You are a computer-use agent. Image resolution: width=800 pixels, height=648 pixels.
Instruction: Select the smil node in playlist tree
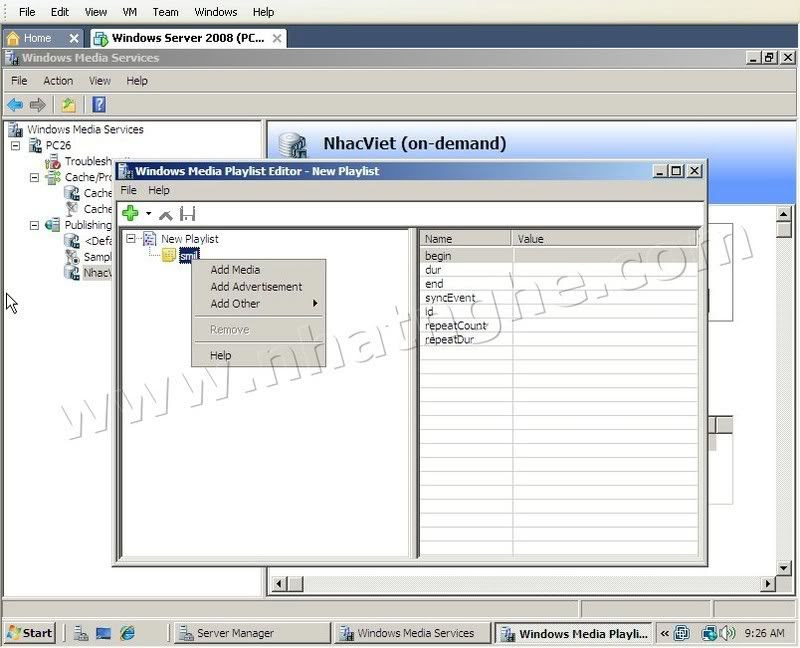[189, 256]
